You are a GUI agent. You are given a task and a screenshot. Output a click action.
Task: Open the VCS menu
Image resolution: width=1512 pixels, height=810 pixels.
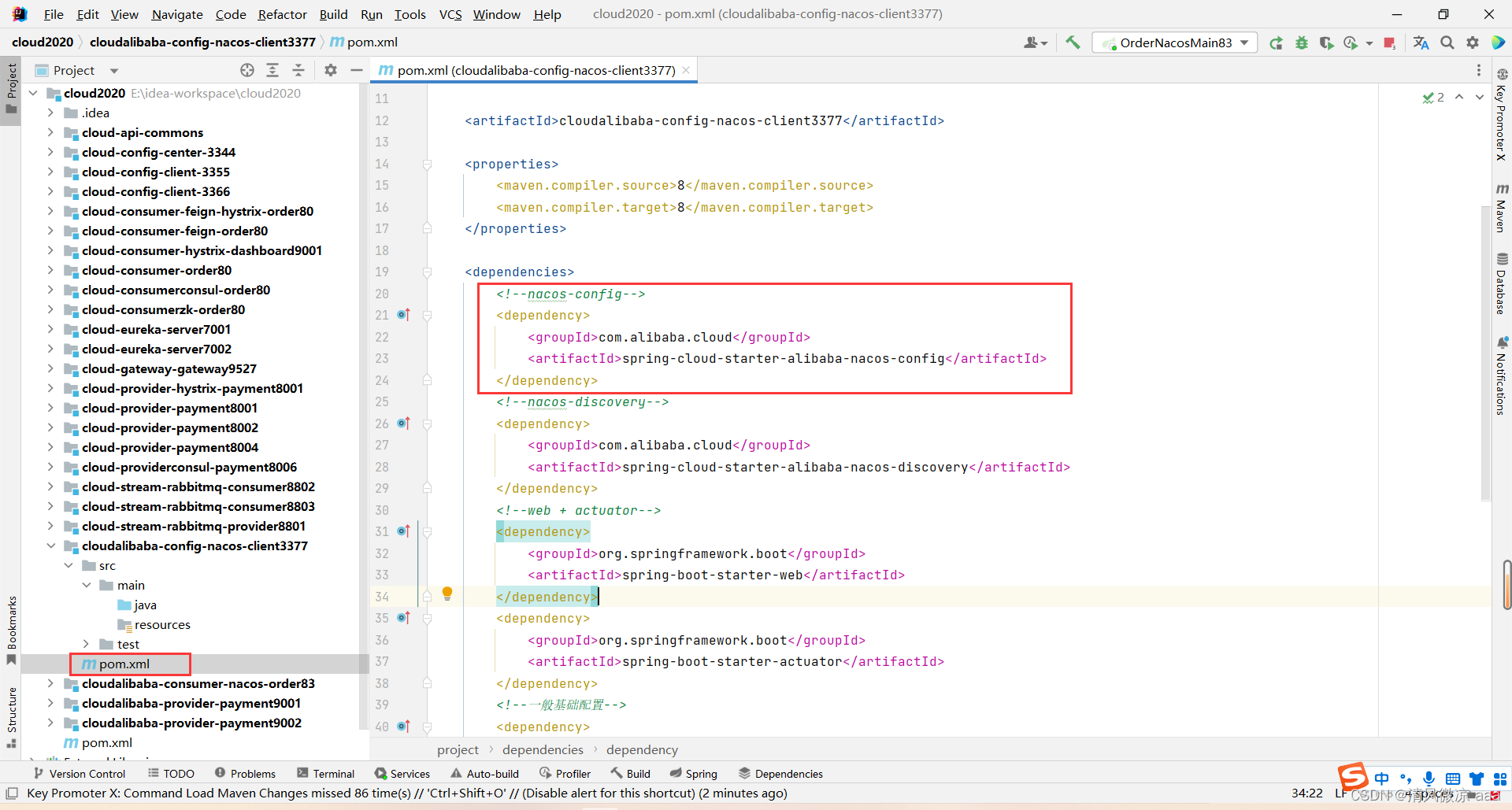click(x=450, y=14)
